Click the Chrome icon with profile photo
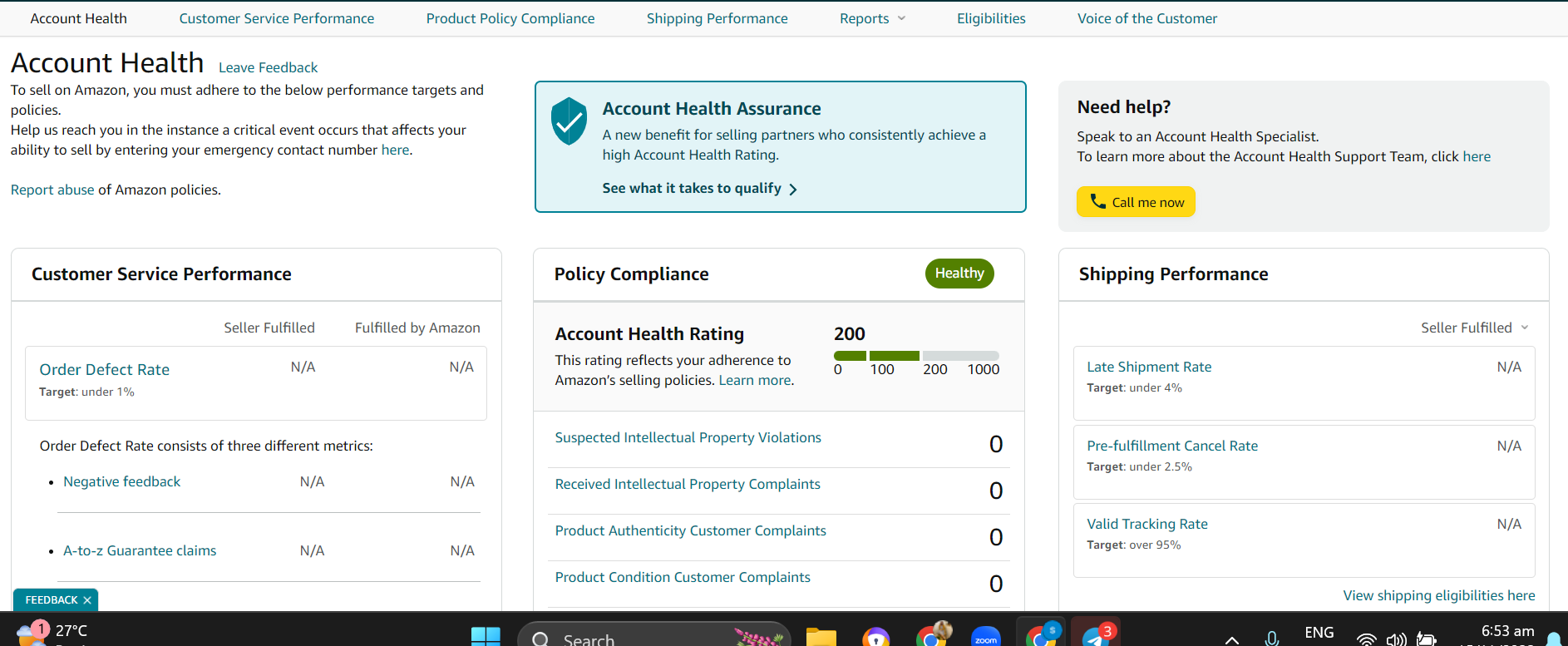The width and height of the screenshot is (1568, 646). tap(933, 635)
